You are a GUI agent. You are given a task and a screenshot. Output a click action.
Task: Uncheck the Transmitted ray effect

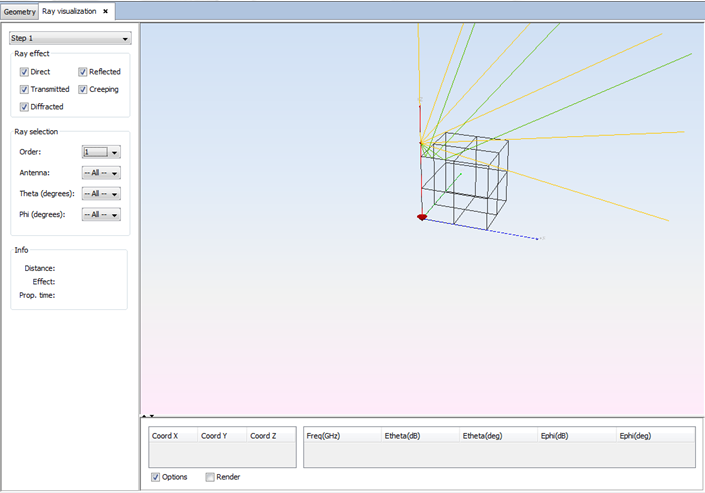coord(24,89)
